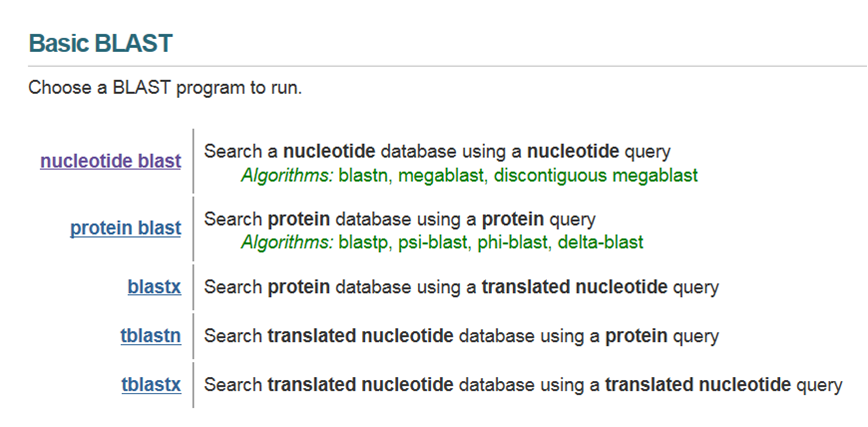Launch the tblastx program link

tap(151, 384)
